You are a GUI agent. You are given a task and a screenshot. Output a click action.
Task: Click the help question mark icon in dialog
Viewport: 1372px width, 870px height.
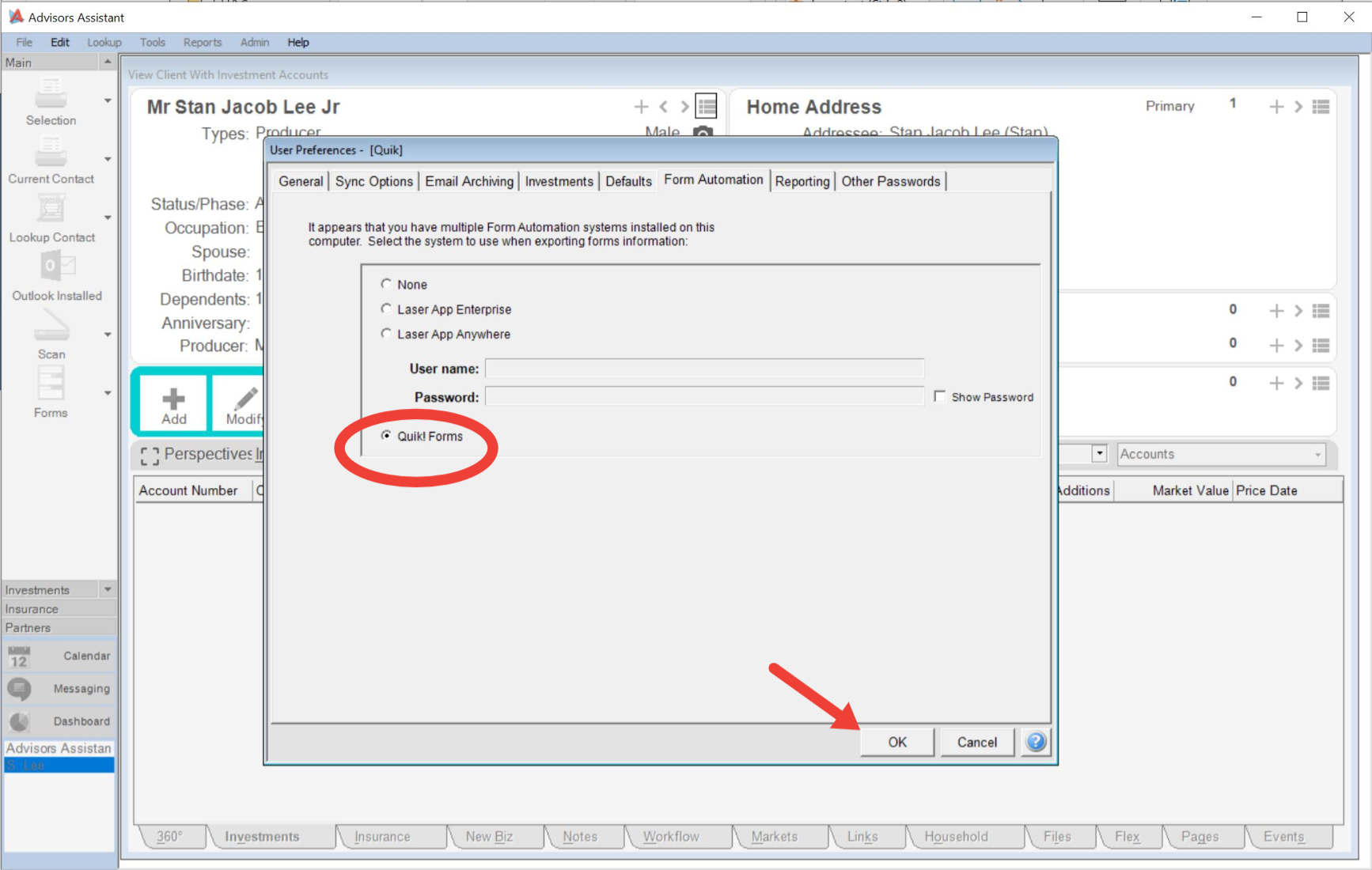click(1036, 742)
